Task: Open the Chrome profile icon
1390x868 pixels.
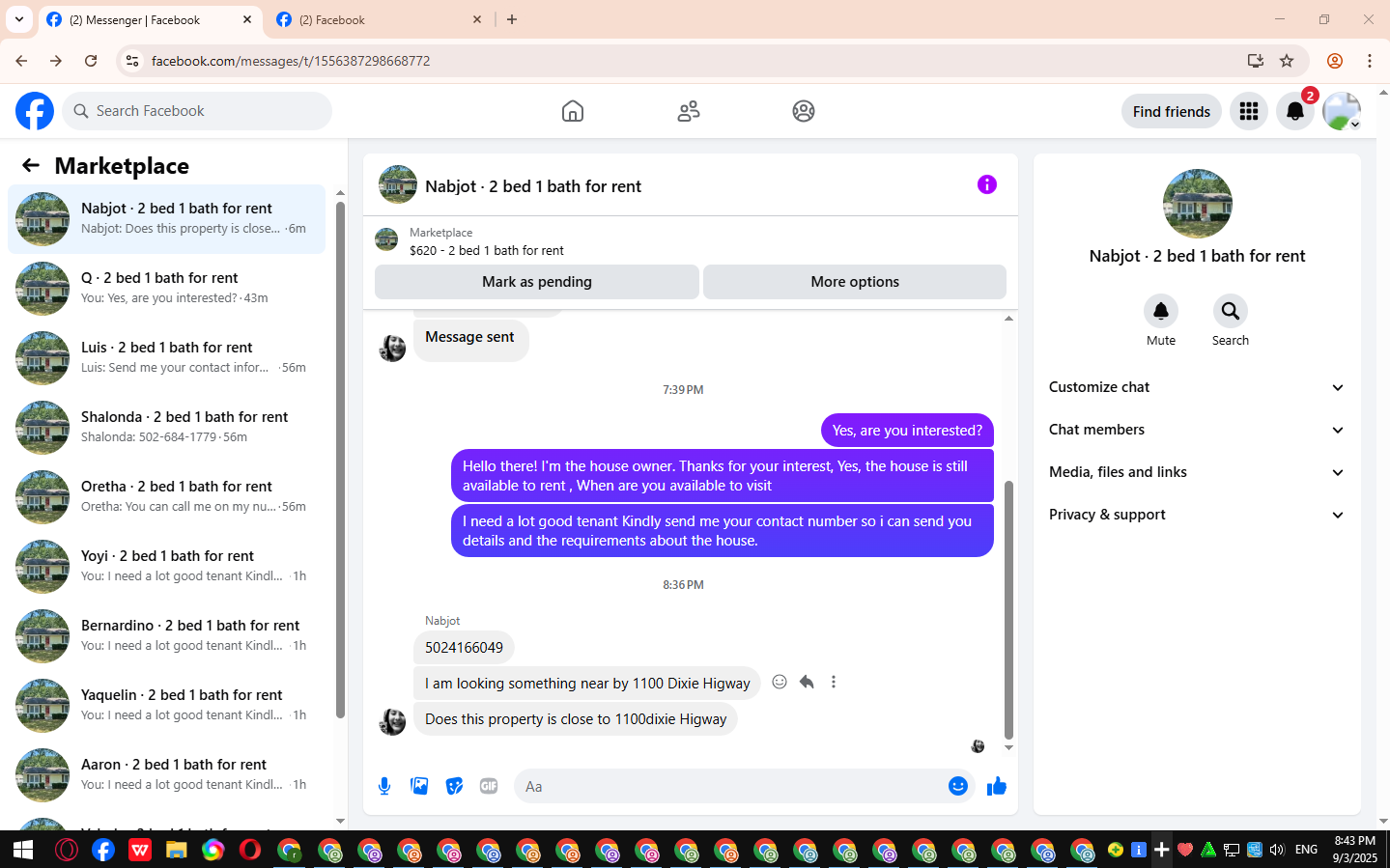Action: (1335, 61)
